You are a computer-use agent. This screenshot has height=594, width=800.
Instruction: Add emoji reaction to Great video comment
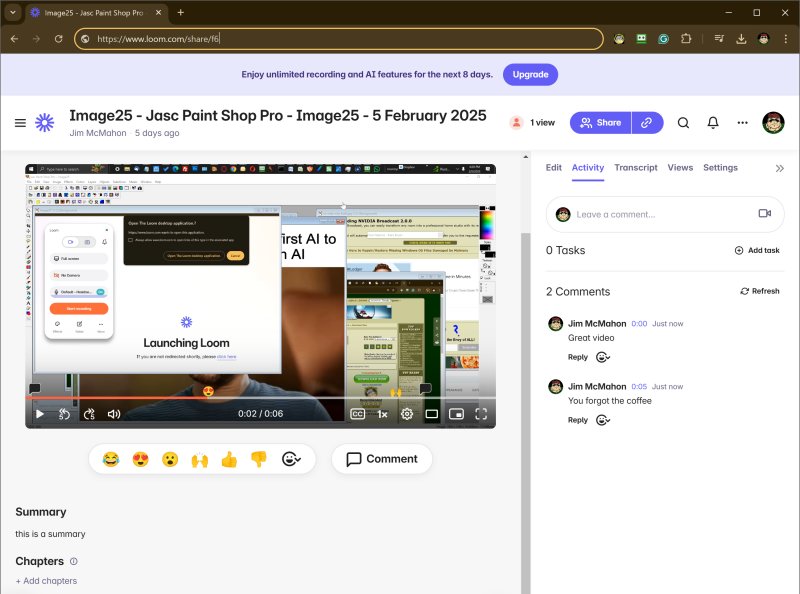(603, 357)
